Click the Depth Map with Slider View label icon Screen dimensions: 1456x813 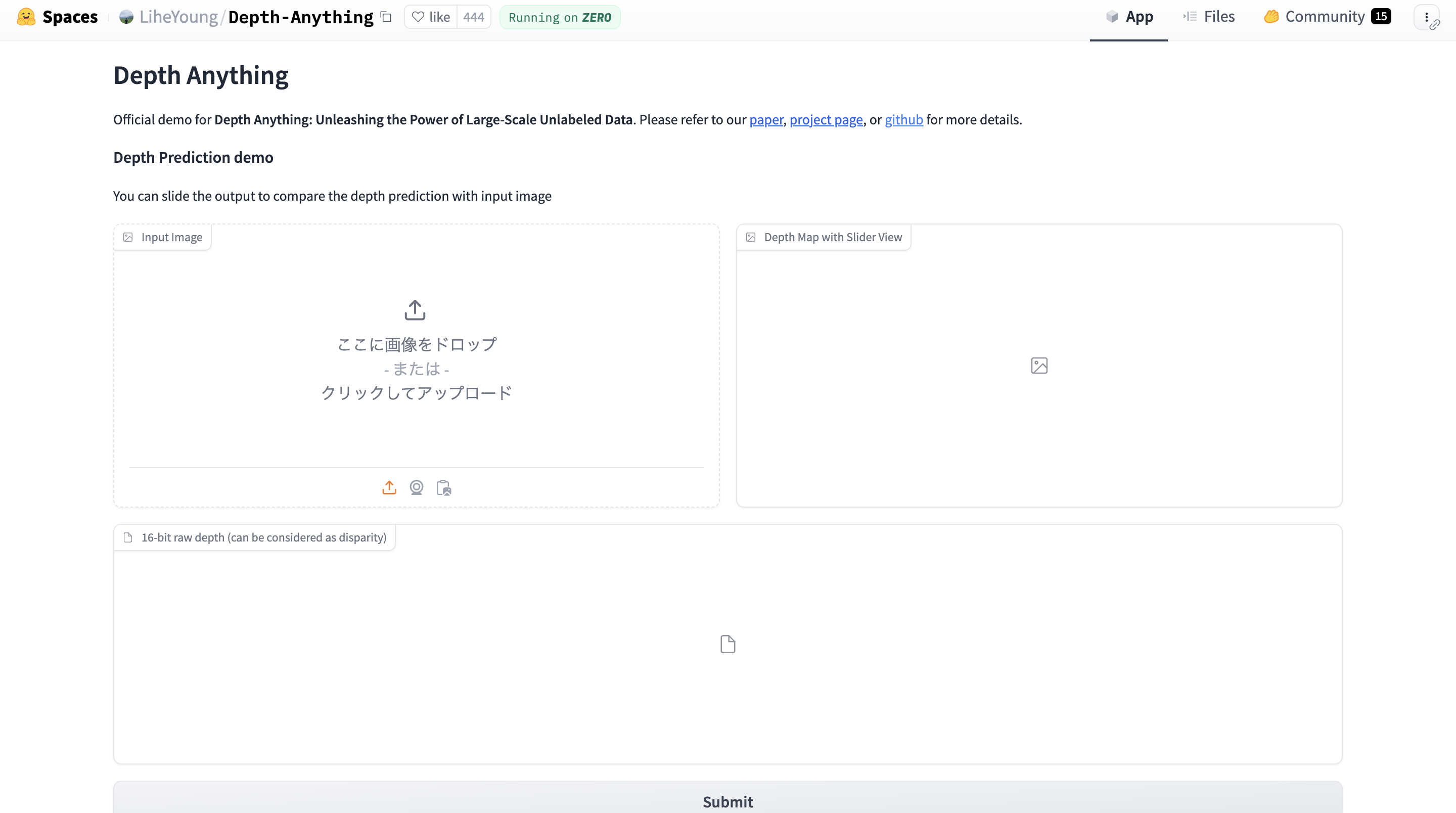click(751, 238)
